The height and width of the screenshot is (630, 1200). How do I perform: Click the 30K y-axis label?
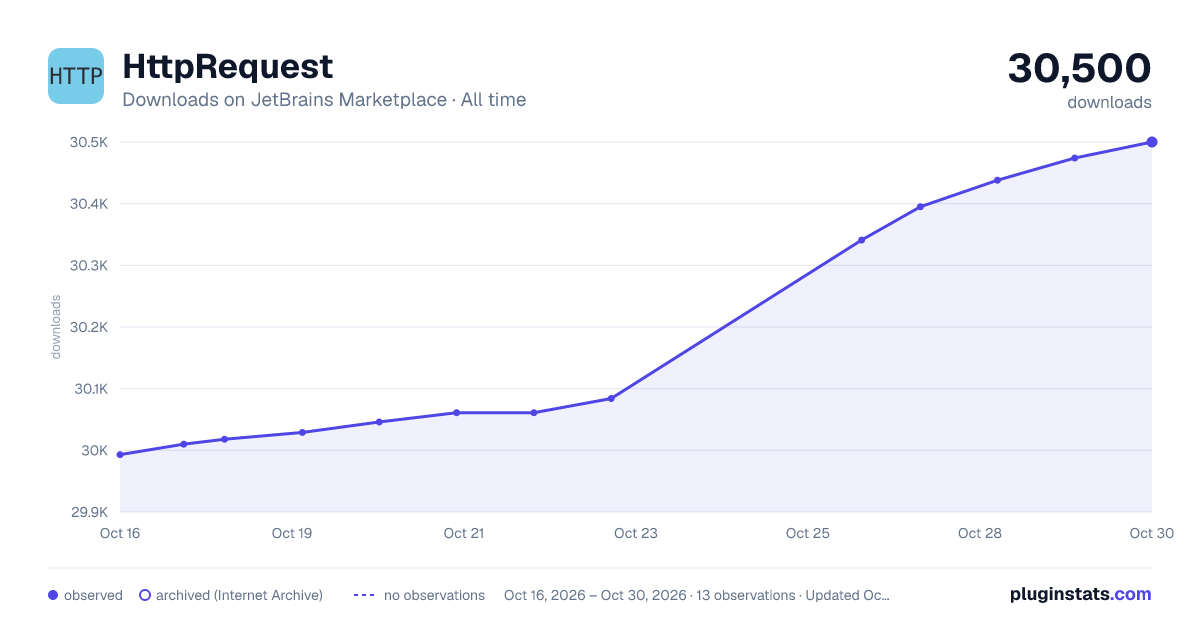click(x=95, y=450)
